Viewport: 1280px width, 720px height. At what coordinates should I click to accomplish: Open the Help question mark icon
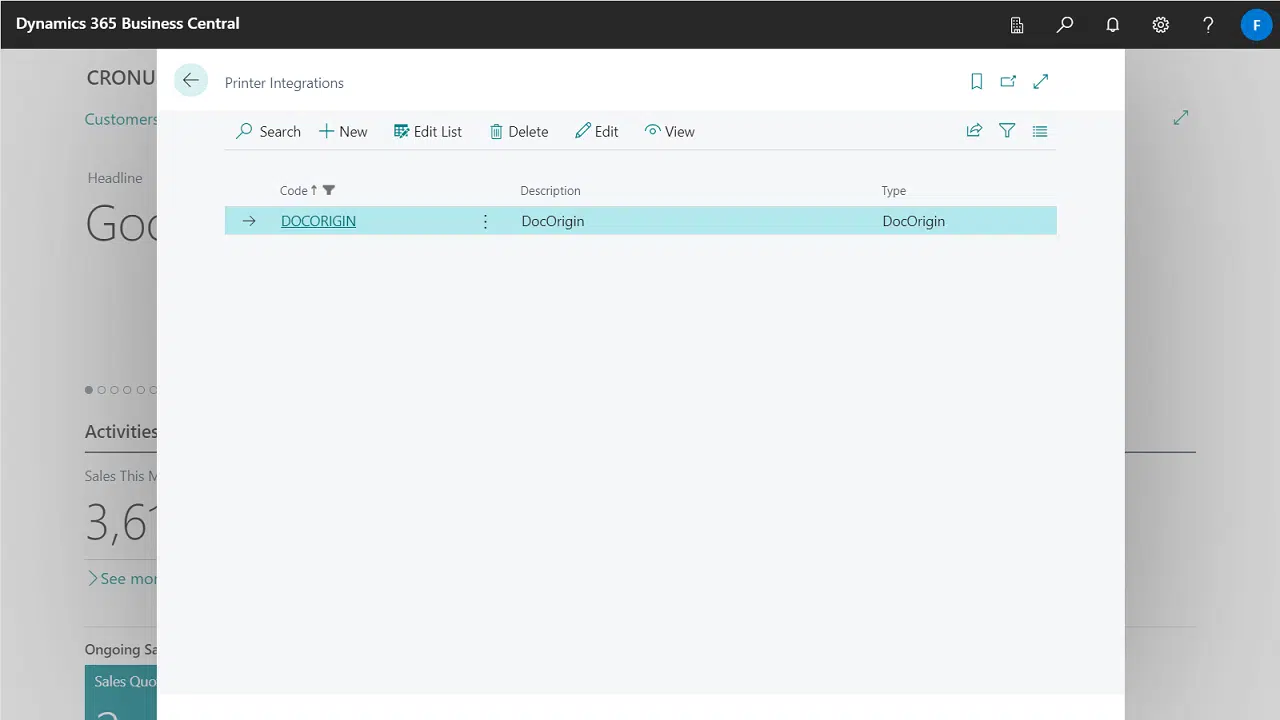(1208, 24)
